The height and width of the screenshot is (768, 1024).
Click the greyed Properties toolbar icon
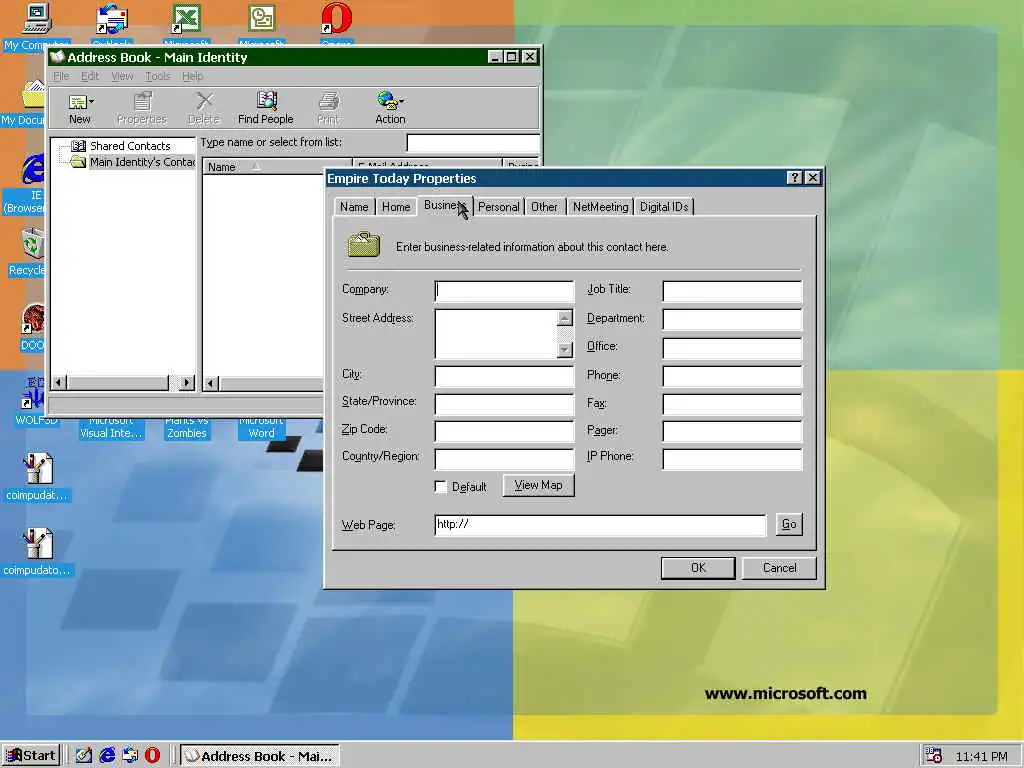142,101
